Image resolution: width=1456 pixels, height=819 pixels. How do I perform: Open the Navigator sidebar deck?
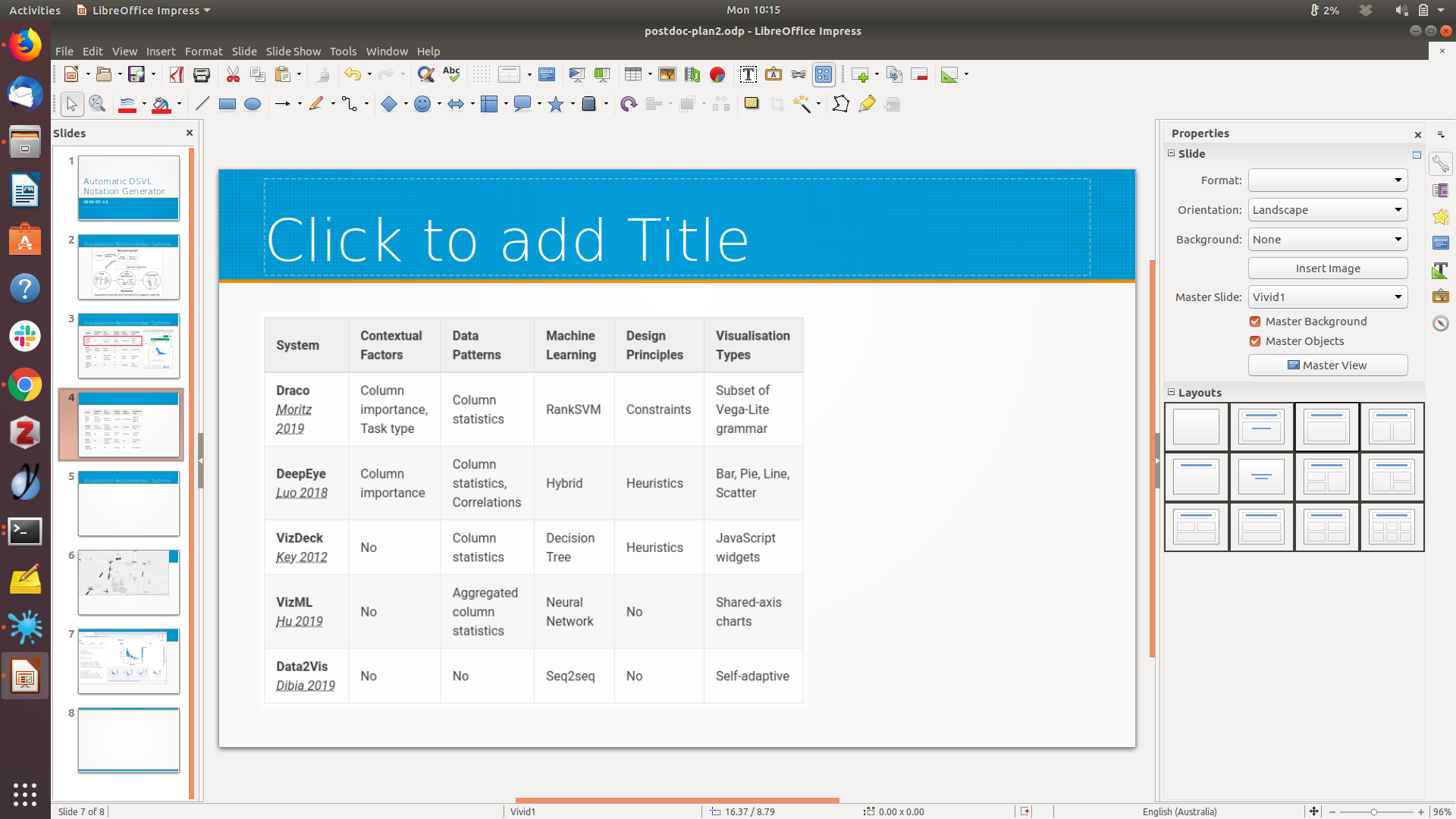(1441, 324)
